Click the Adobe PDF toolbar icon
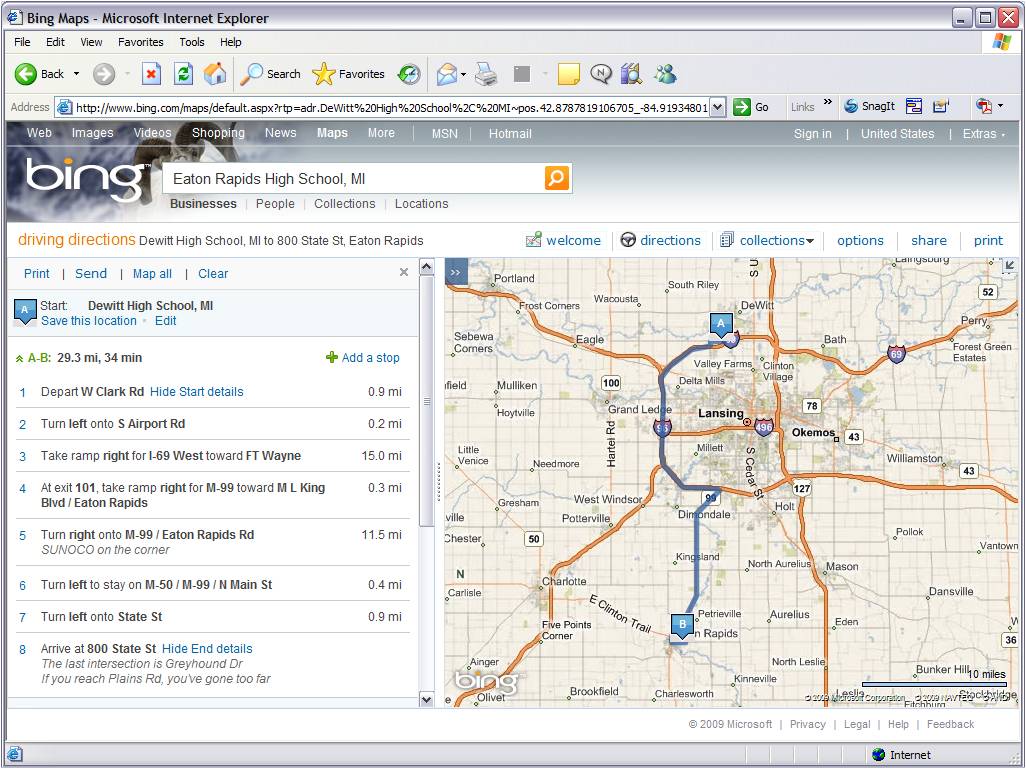The image size is (1026, 770). coord(983,106)
